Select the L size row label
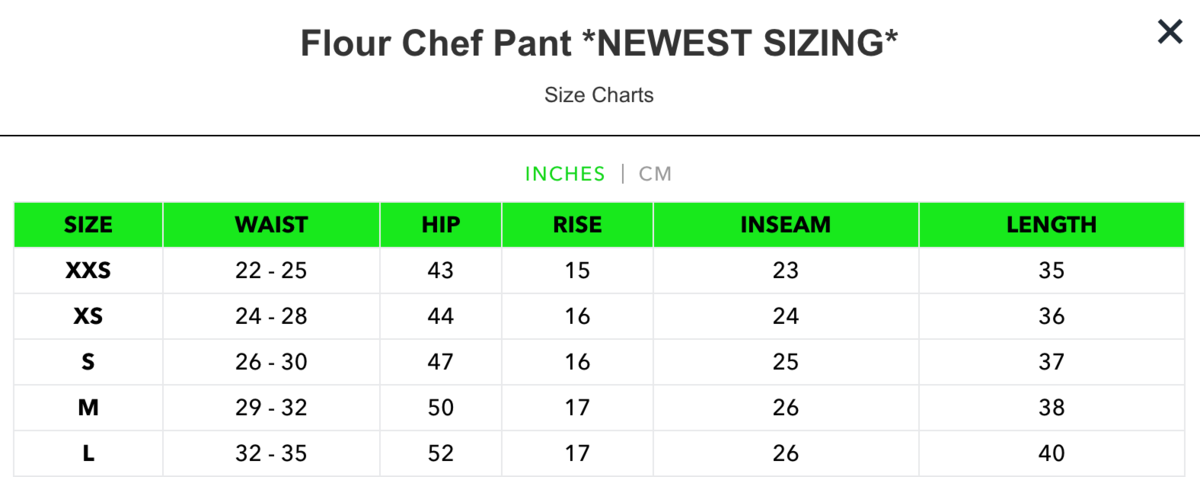Image resolution: width=1200 pixels, height=477 pixels. tap(88, 454)
